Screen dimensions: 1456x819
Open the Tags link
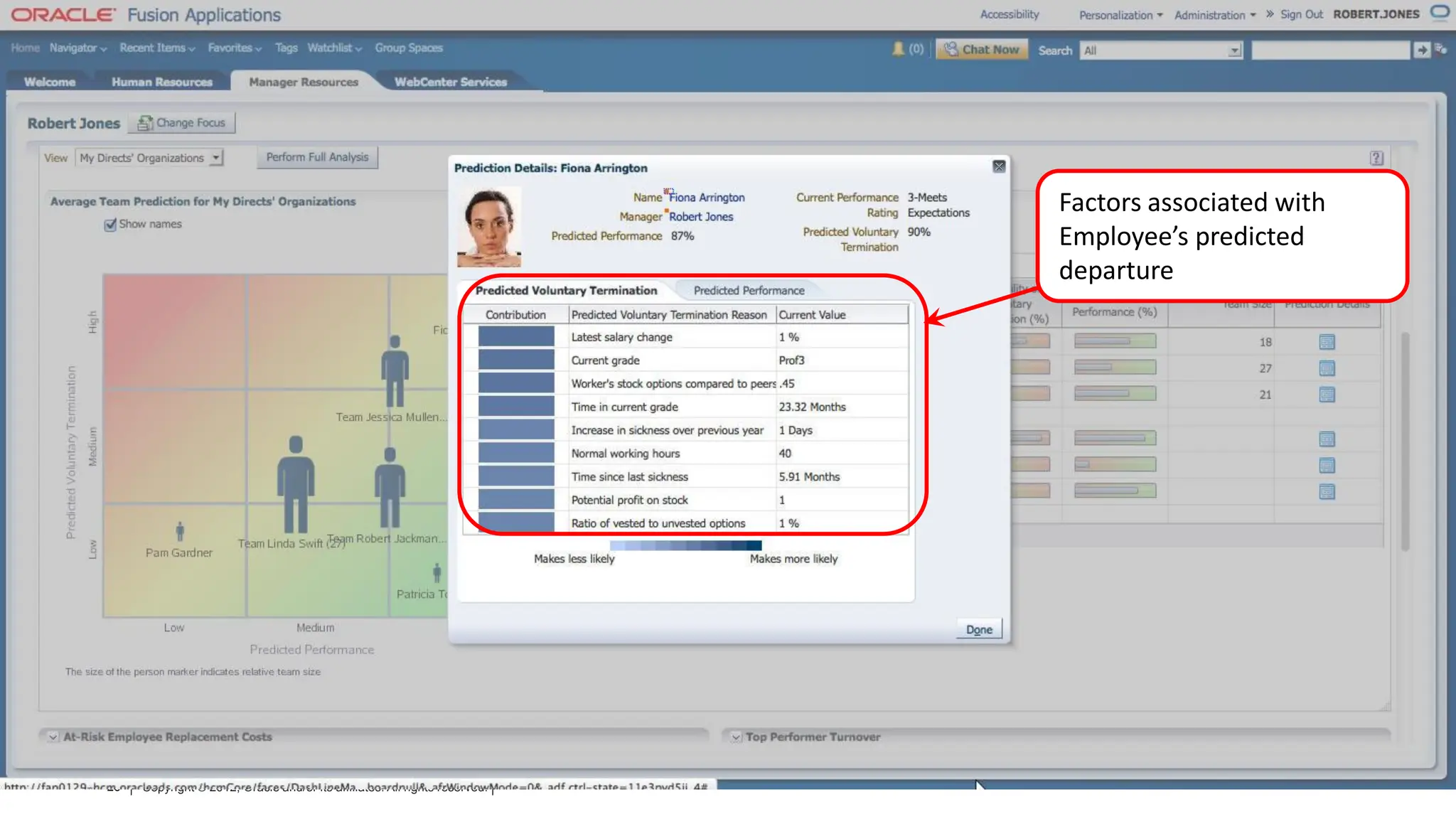point(286,48)
